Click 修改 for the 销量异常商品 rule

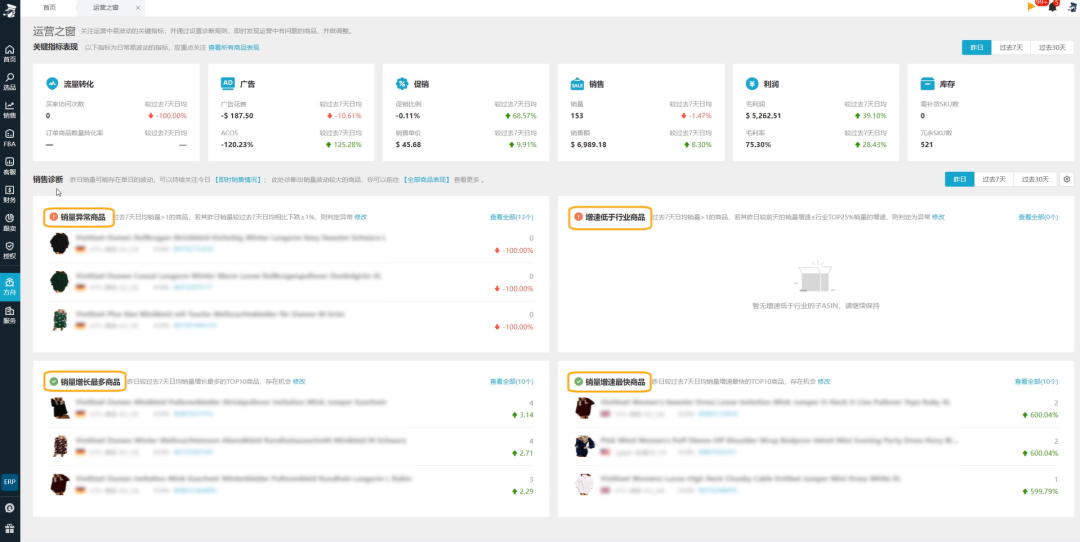tap(360, 217)
